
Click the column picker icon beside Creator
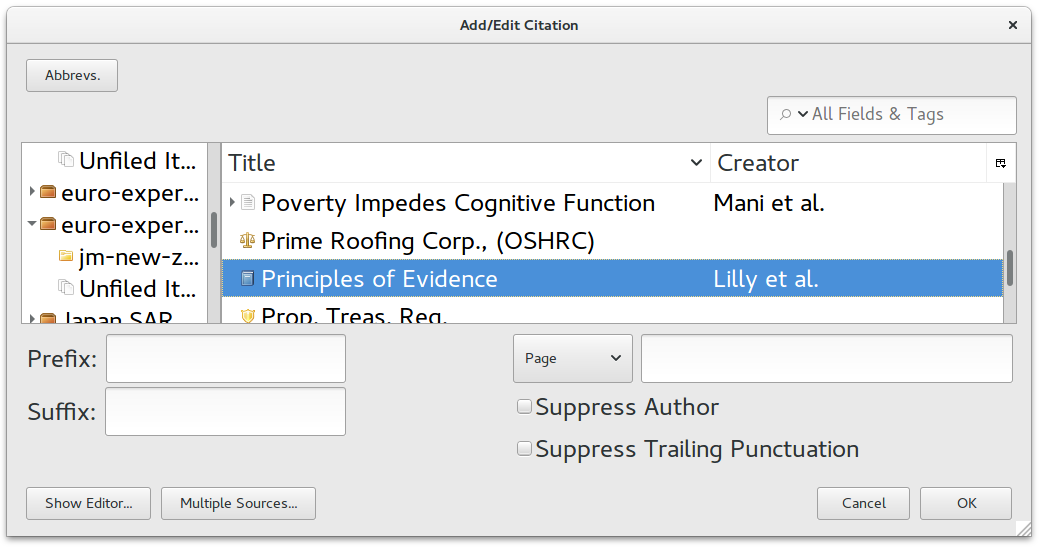(1001, 163)
